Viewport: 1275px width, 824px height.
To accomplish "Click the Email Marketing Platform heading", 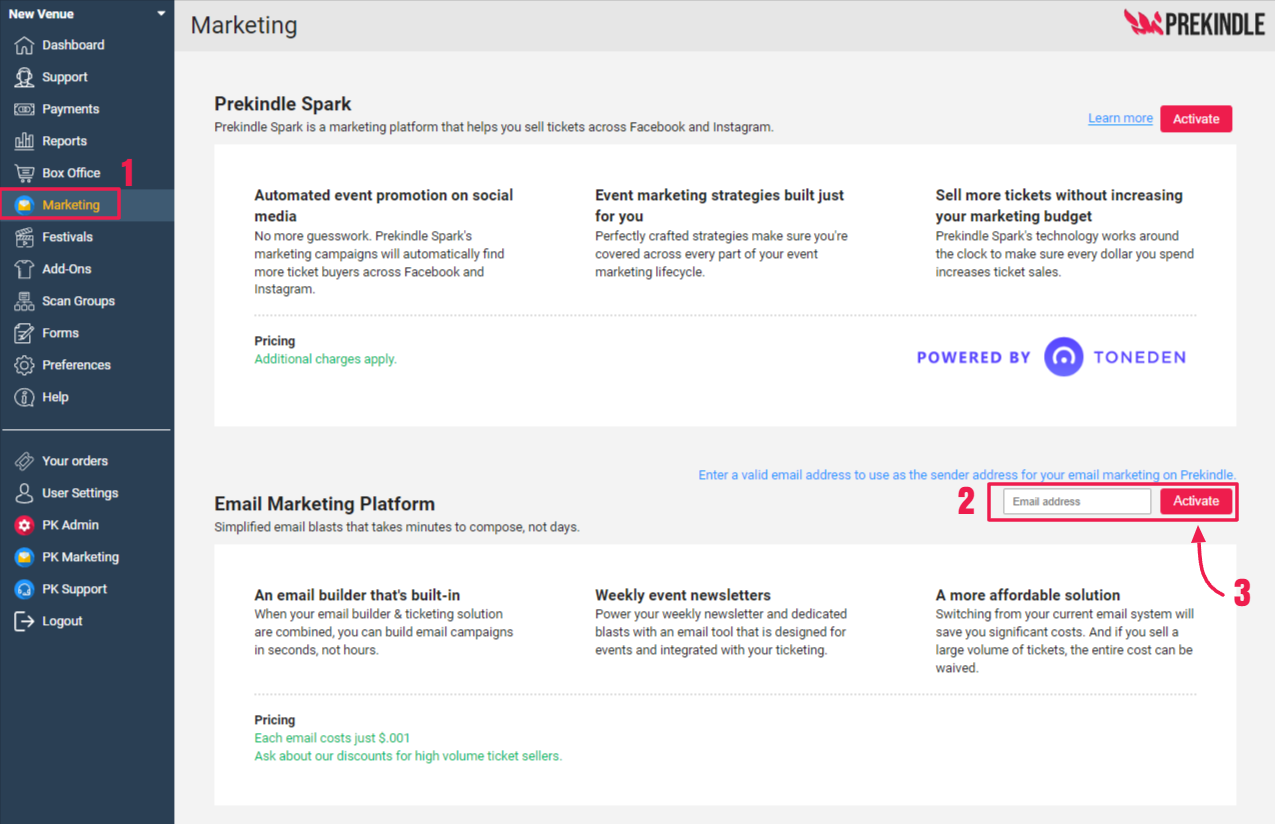I will (x=324, y=504).
